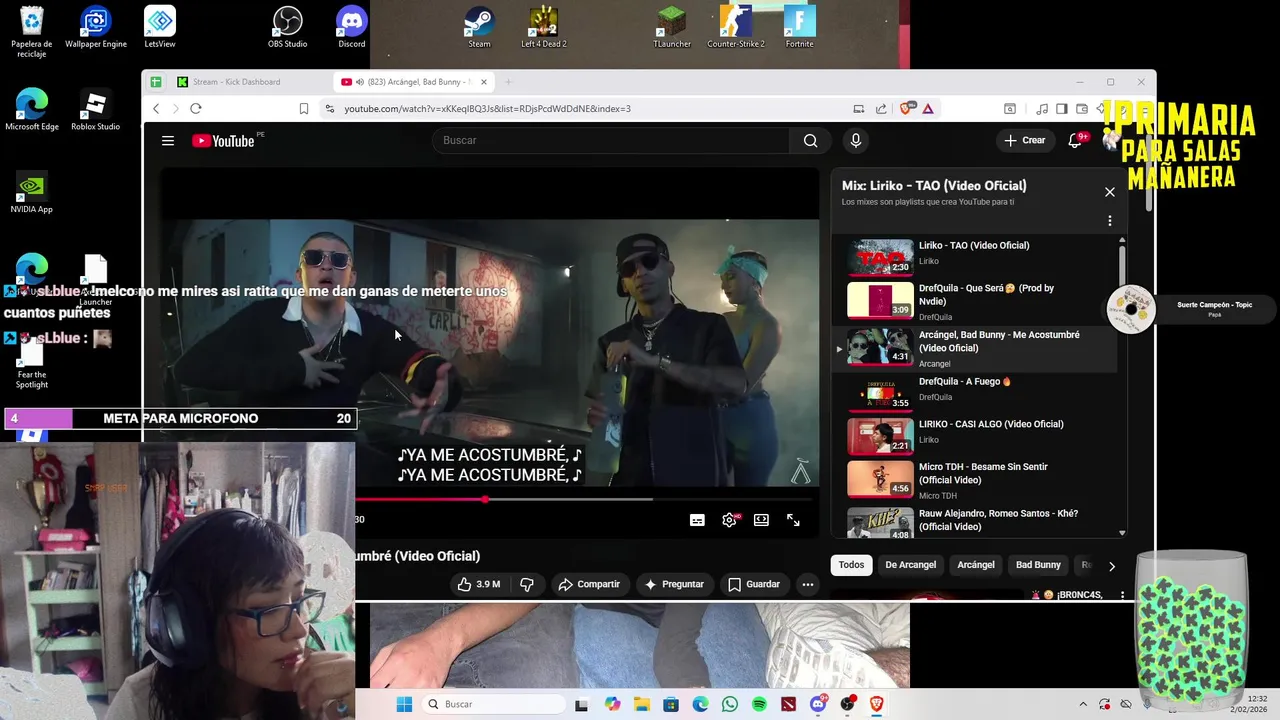1280x720 pixels.
Task: Click the Brave back navigation arrow
Action: [156, 109]
